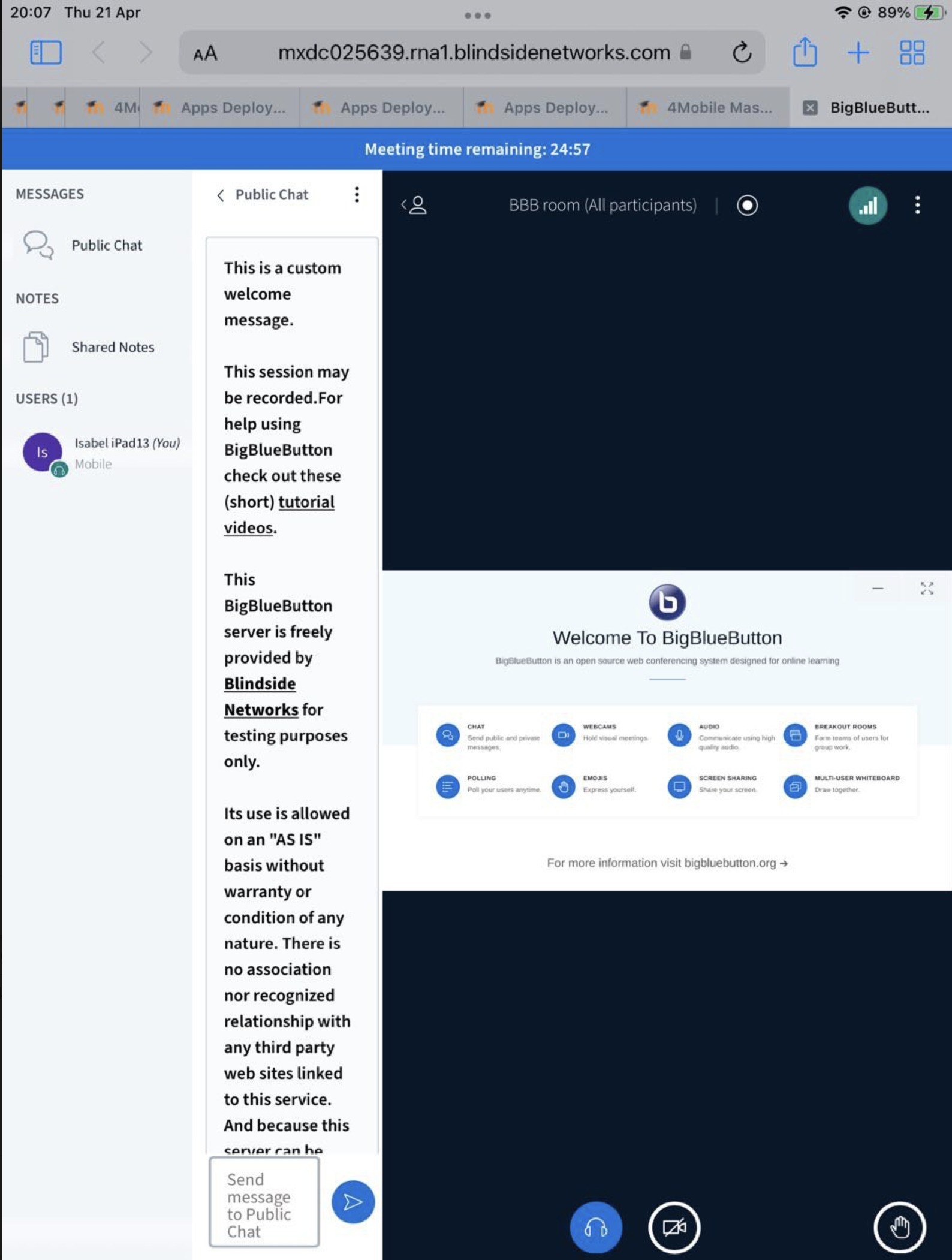Open a new tab with plus icon
The width and height of the screenshot is (952, 1260).
coord(858,53)
